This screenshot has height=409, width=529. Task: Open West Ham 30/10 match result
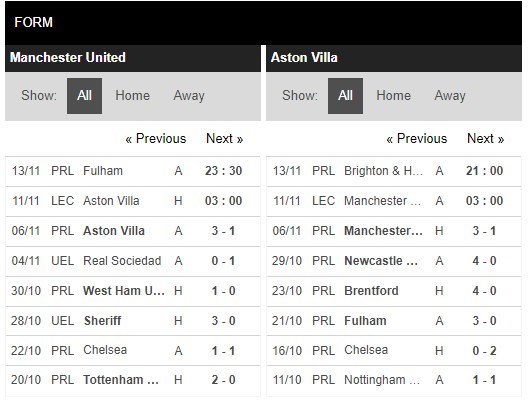(x=133, y=291)
